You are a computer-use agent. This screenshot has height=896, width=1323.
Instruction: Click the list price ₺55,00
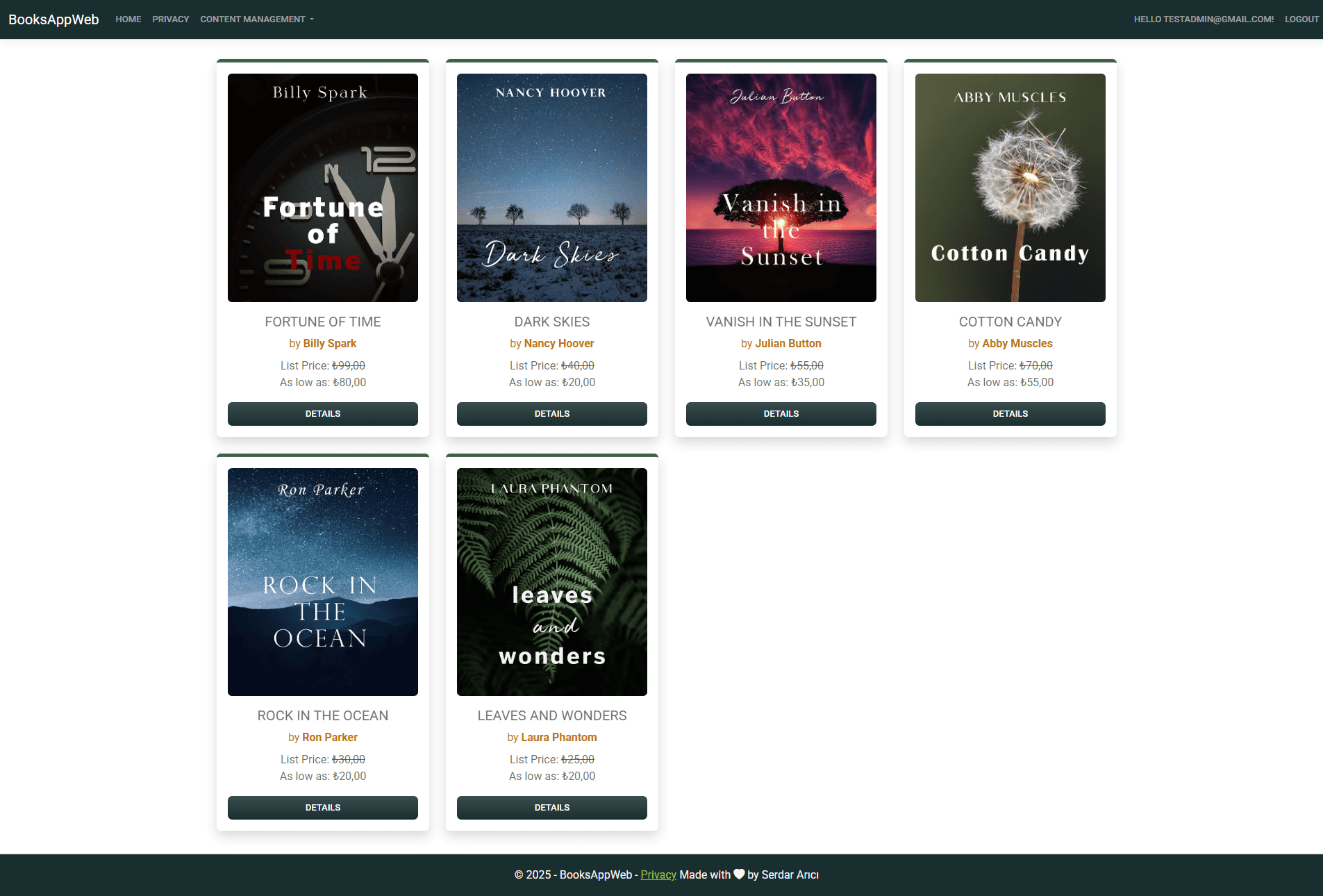point(807,365)
